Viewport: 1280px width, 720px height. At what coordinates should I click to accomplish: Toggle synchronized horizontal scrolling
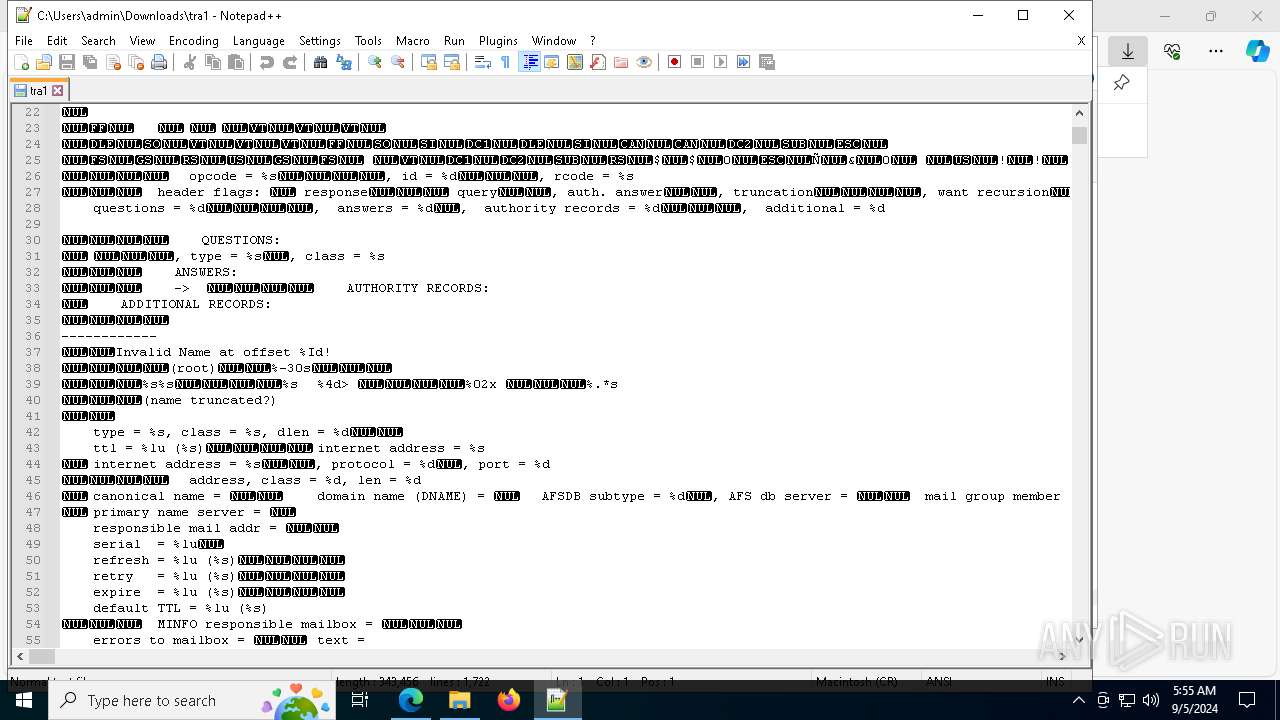pyautogui.click(x=452, y=62)
